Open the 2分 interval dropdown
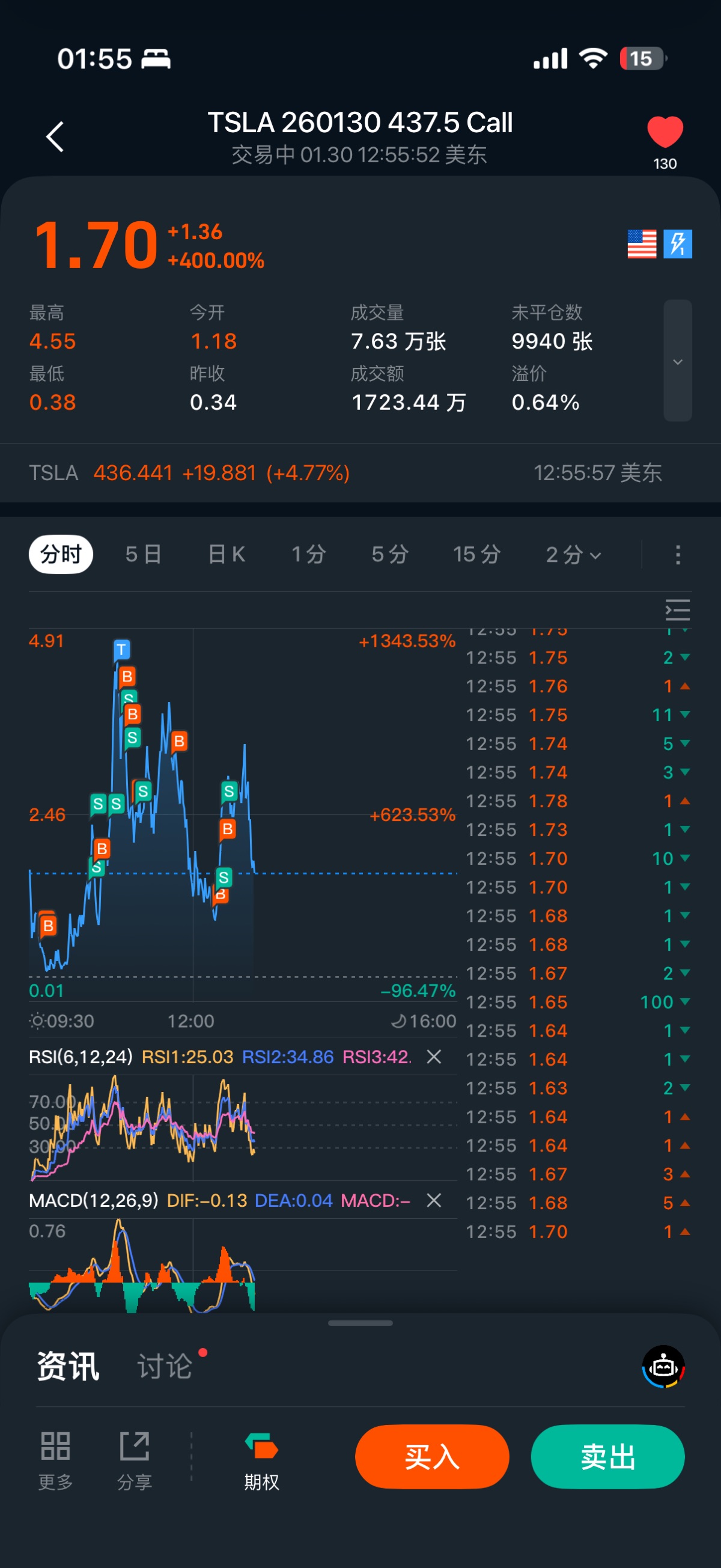721x1568 pixels. pyautogui.click(x=573, y=555)
